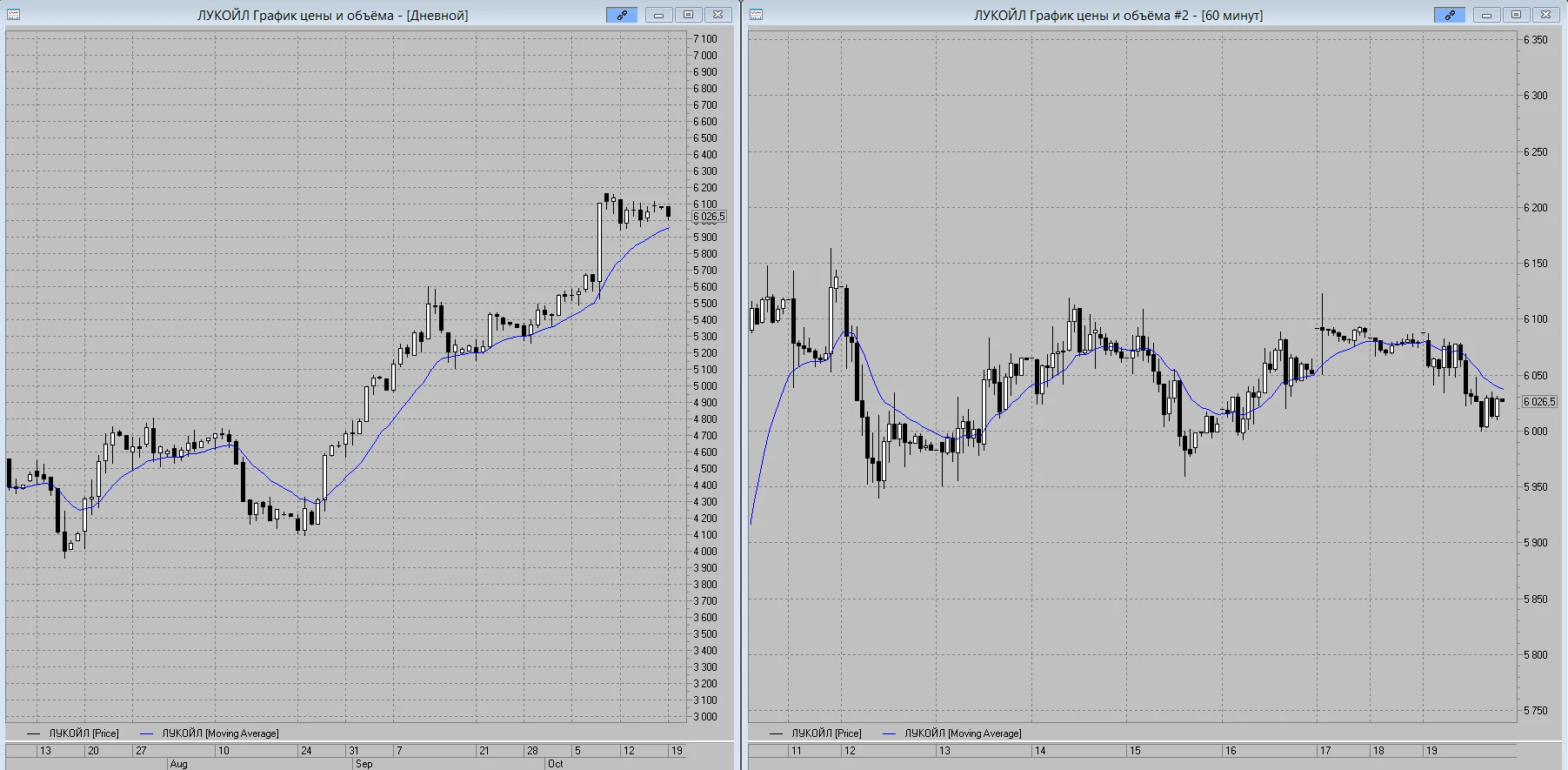Click ЛУКОЙЛ [Price] legend in the 60-minute chart
Screen dimensions: 1568x770
(826, 733)
